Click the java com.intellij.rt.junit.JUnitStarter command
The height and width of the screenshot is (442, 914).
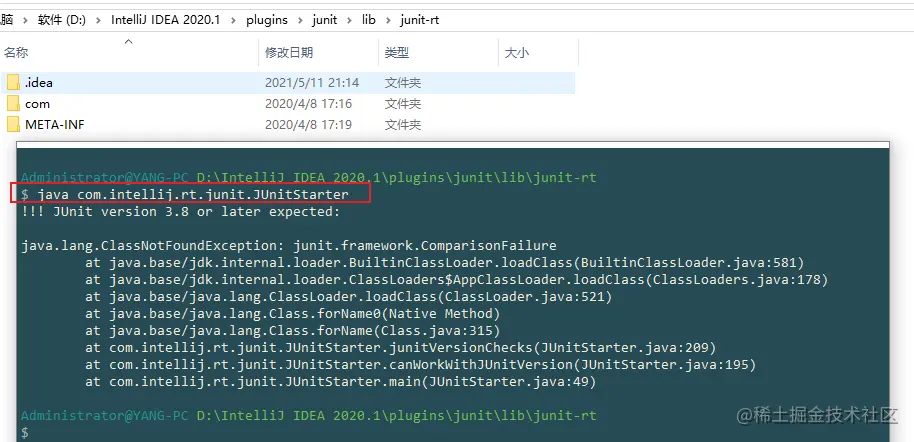pos(193,195)
